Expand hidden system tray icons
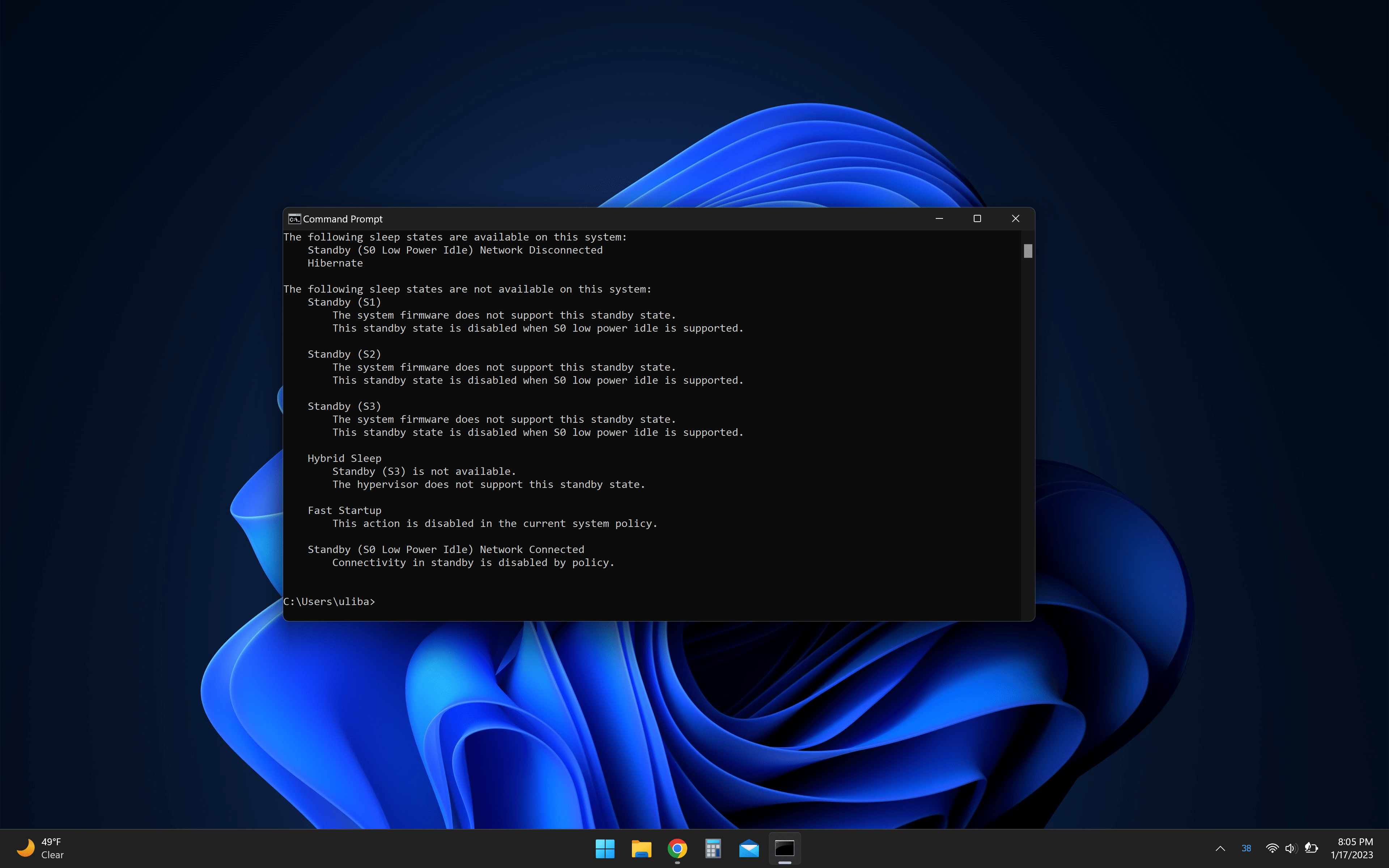The width and height of the screenshot is (1389, 868). pos(1221,848)
